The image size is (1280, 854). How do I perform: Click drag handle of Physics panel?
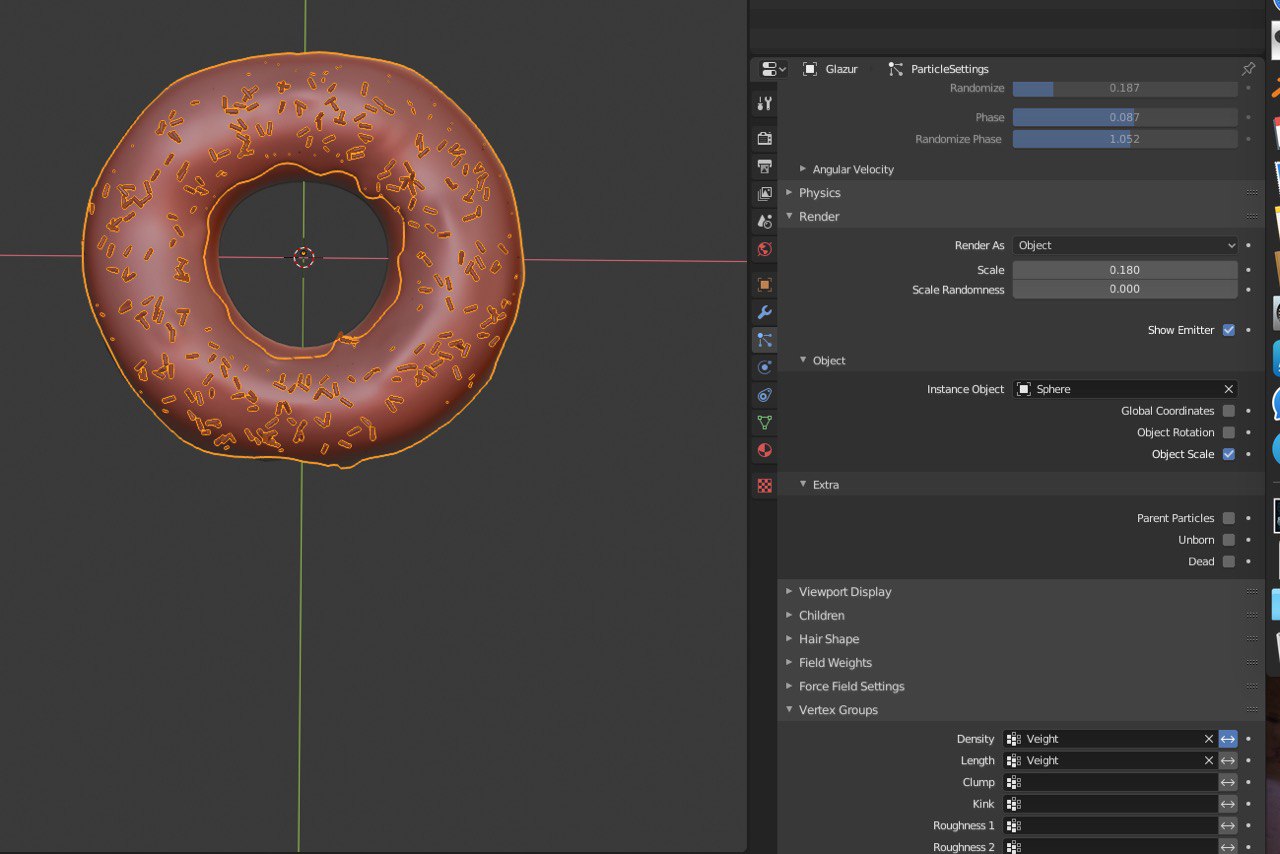tap(1251, 193)
